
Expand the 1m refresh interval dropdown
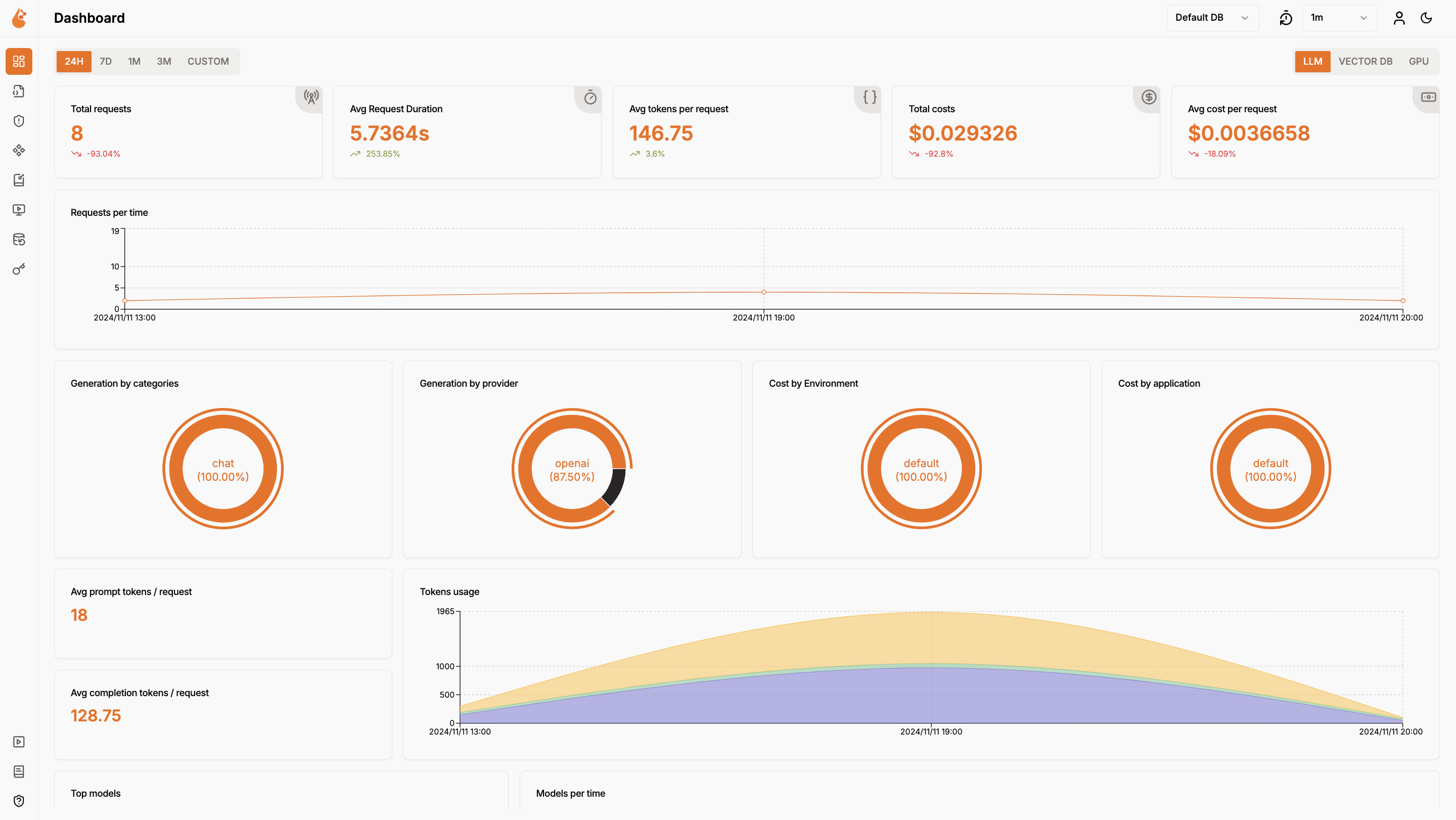coord(1339,18)
